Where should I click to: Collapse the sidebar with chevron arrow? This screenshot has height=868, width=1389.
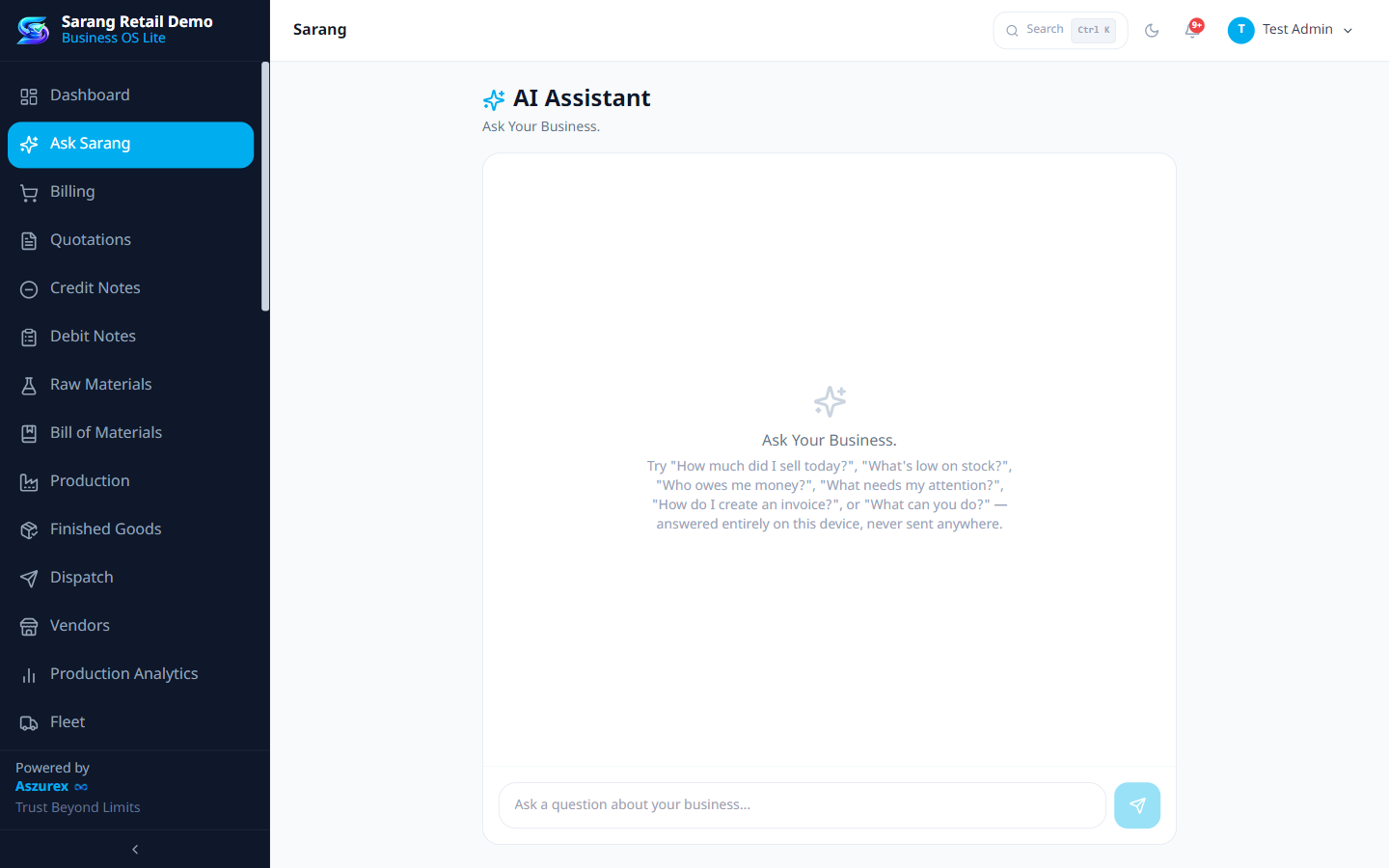click(135, 850)
